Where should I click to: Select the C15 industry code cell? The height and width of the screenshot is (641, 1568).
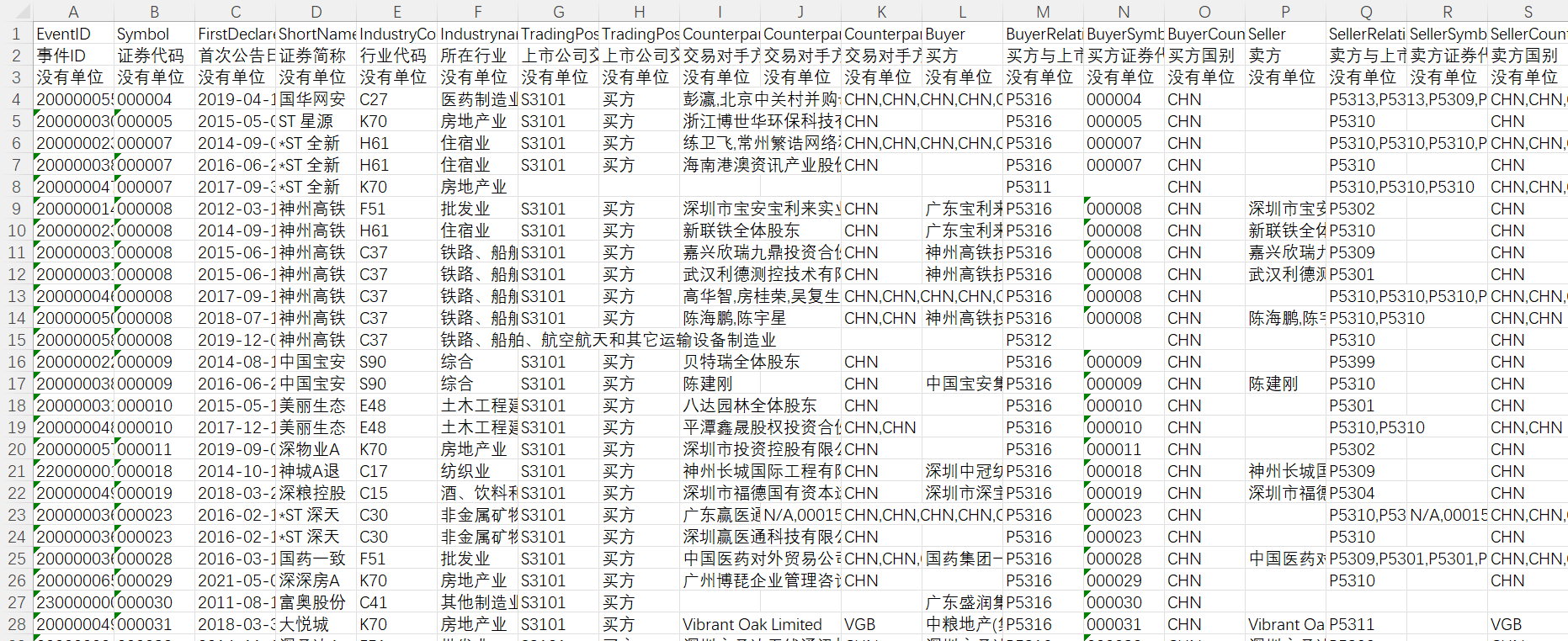(396, 493)
